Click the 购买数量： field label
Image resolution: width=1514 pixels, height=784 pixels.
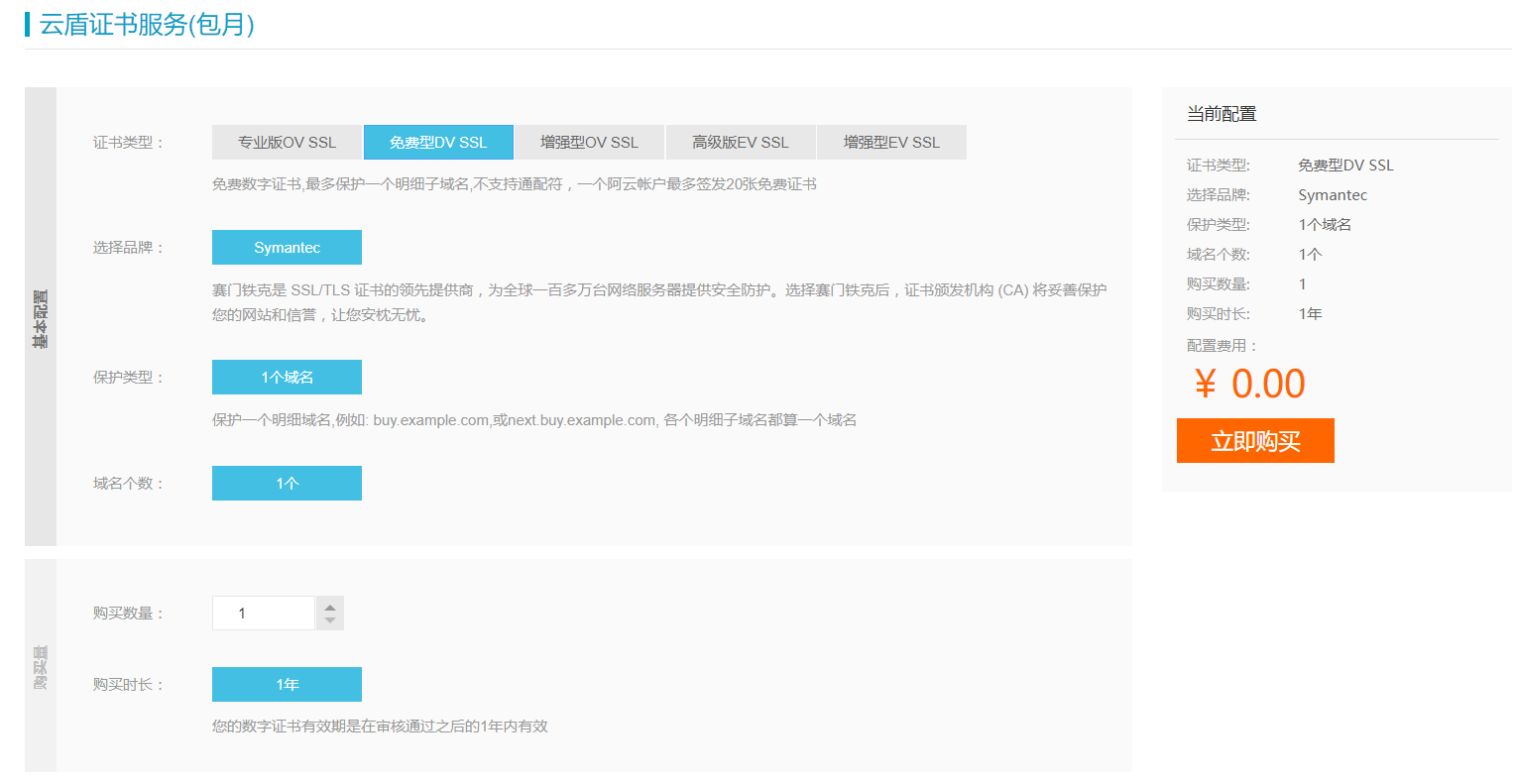(x=129, y=614)
